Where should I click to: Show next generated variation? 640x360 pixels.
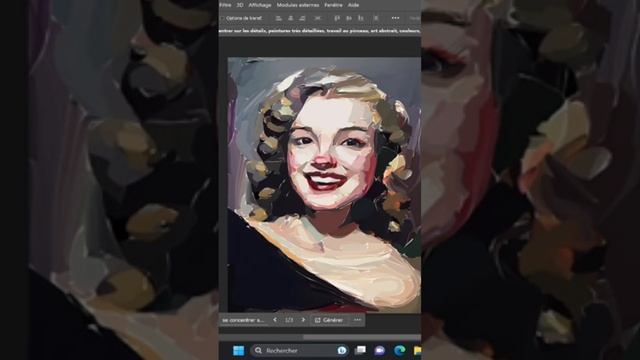coord(303,320)
